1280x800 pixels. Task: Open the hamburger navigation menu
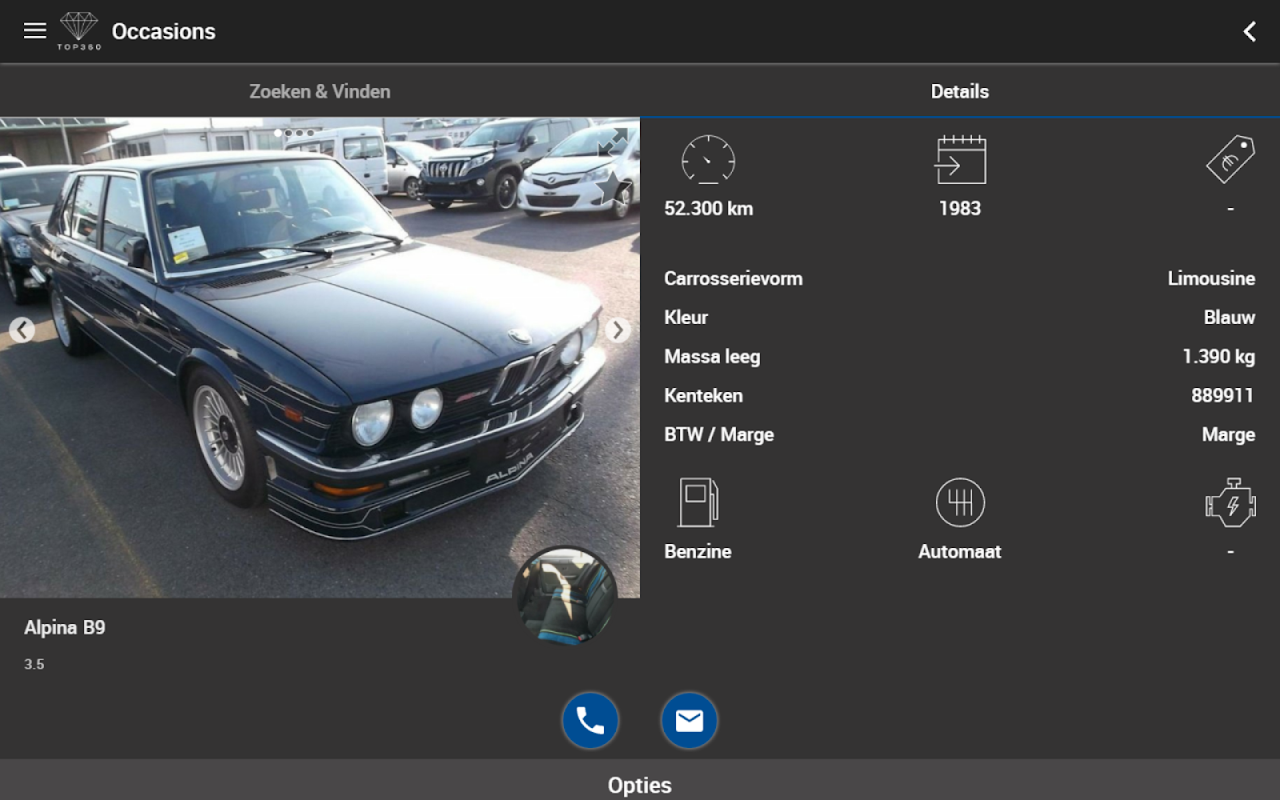point(35,31)
